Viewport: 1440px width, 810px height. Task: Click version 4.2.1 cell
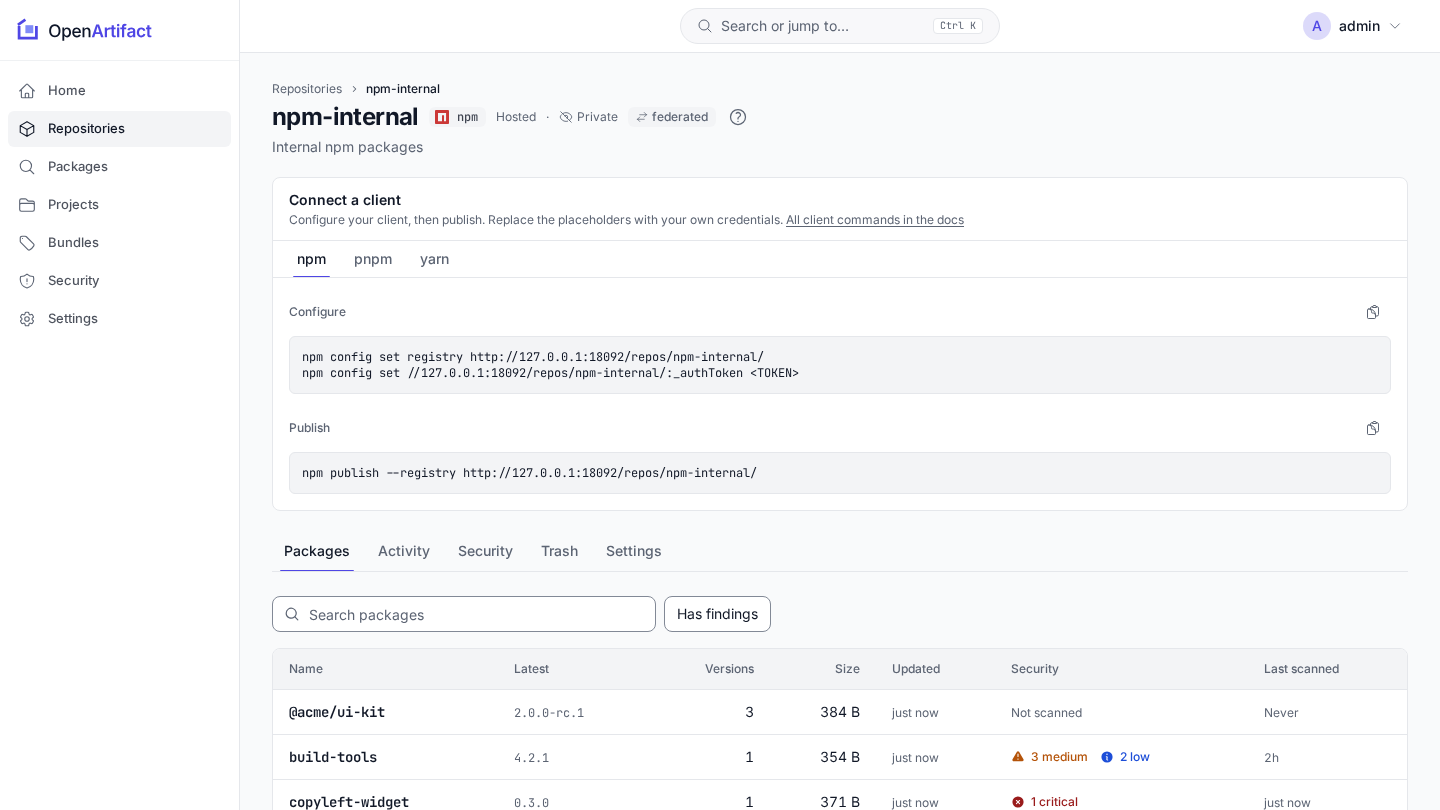[531, 758]
